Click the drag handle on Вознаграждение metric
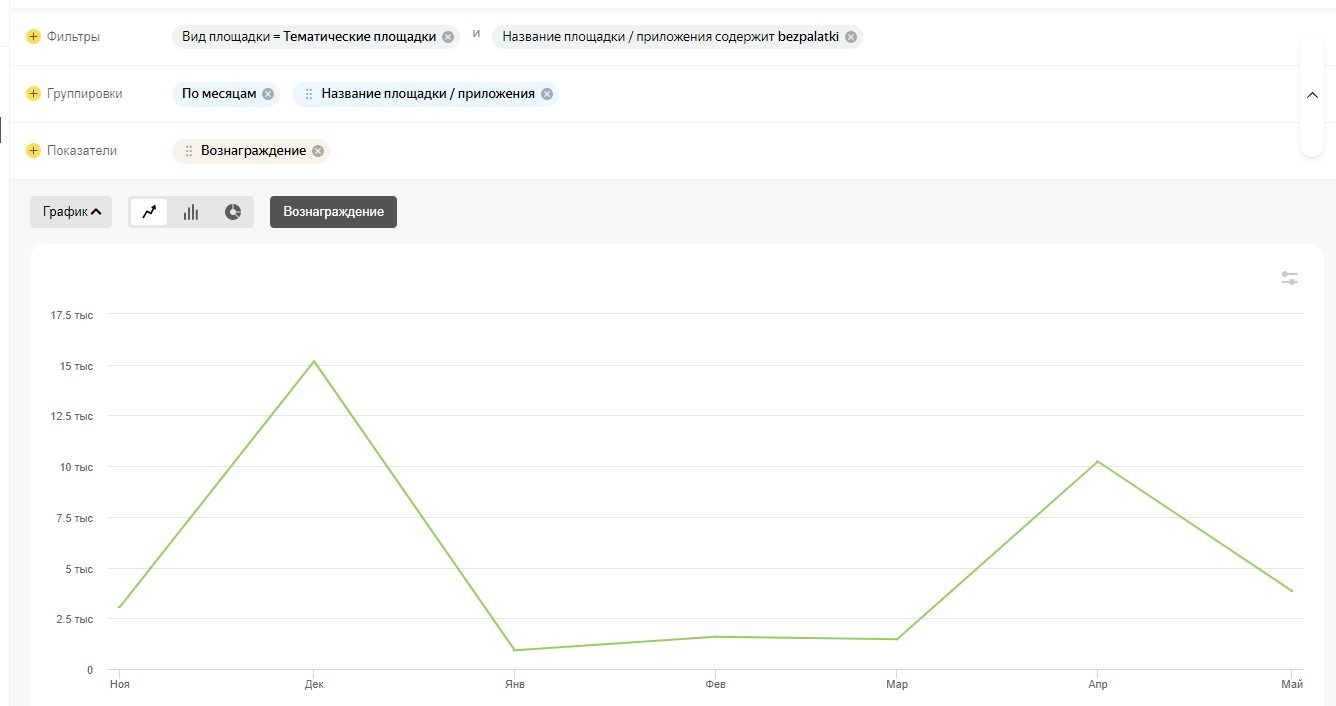Screen dimensions: 1336x706 coord(189,151)
